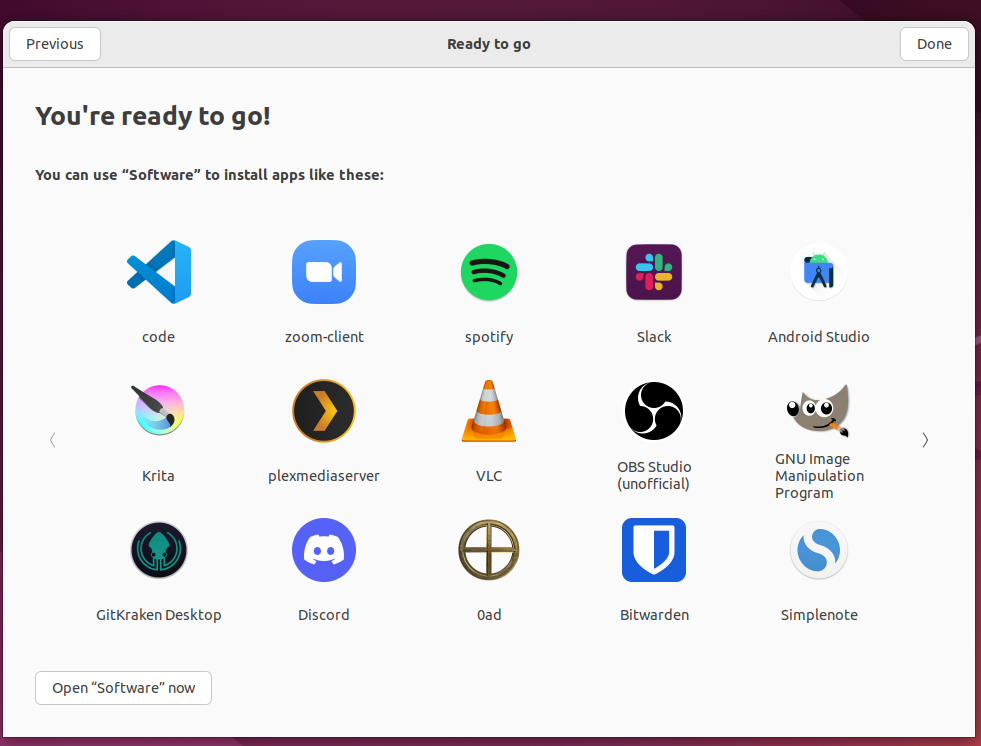
Task: Go back with the Previous button
Action: click(55, 44)
